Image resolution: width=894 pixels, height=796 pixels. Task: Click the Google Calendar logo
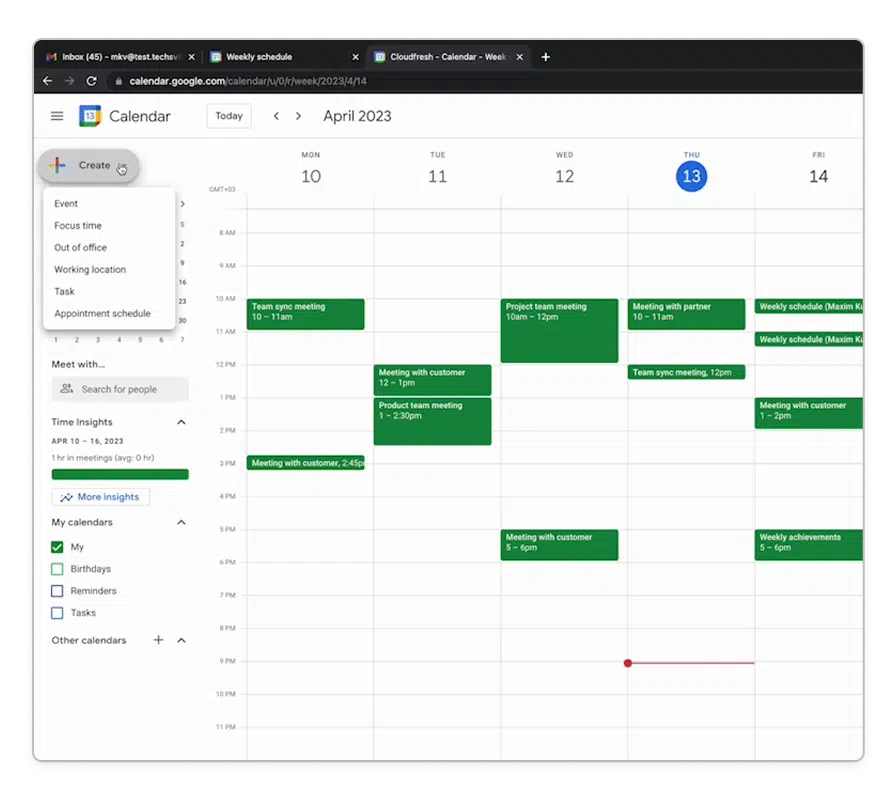pyautogui.click(x=90, y=116)
